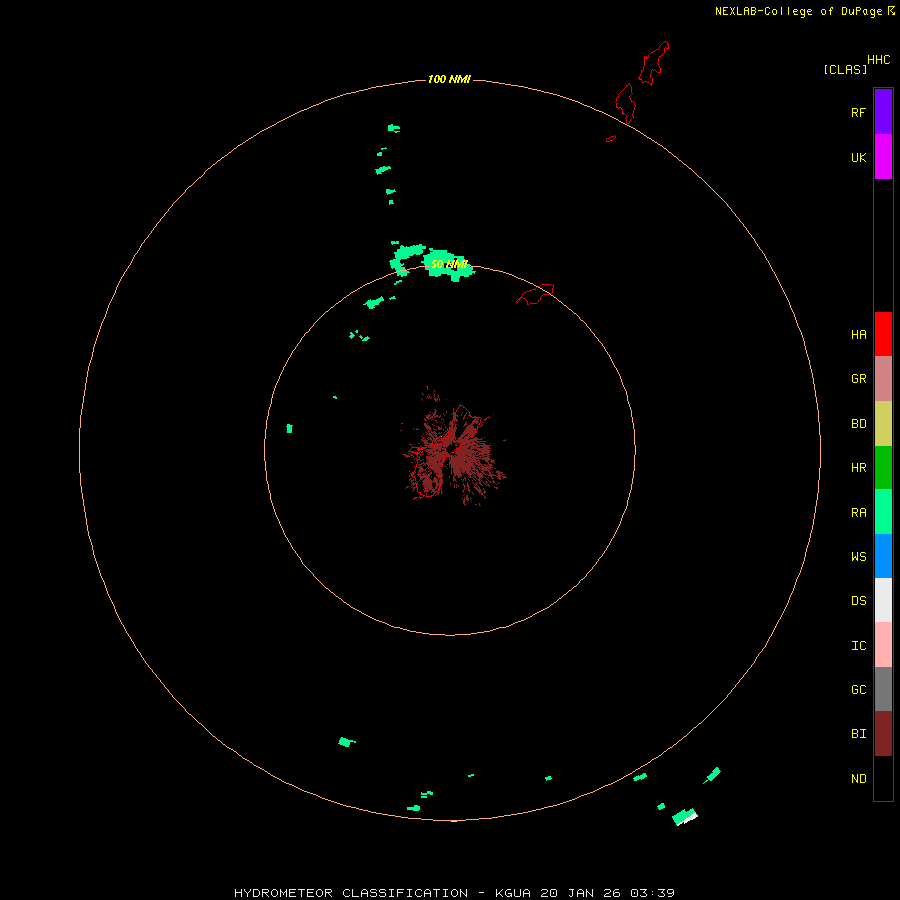Click the IC legend label
Viewport: 900px width, 900px height.
pyautogui.click(x=858, y=646)
